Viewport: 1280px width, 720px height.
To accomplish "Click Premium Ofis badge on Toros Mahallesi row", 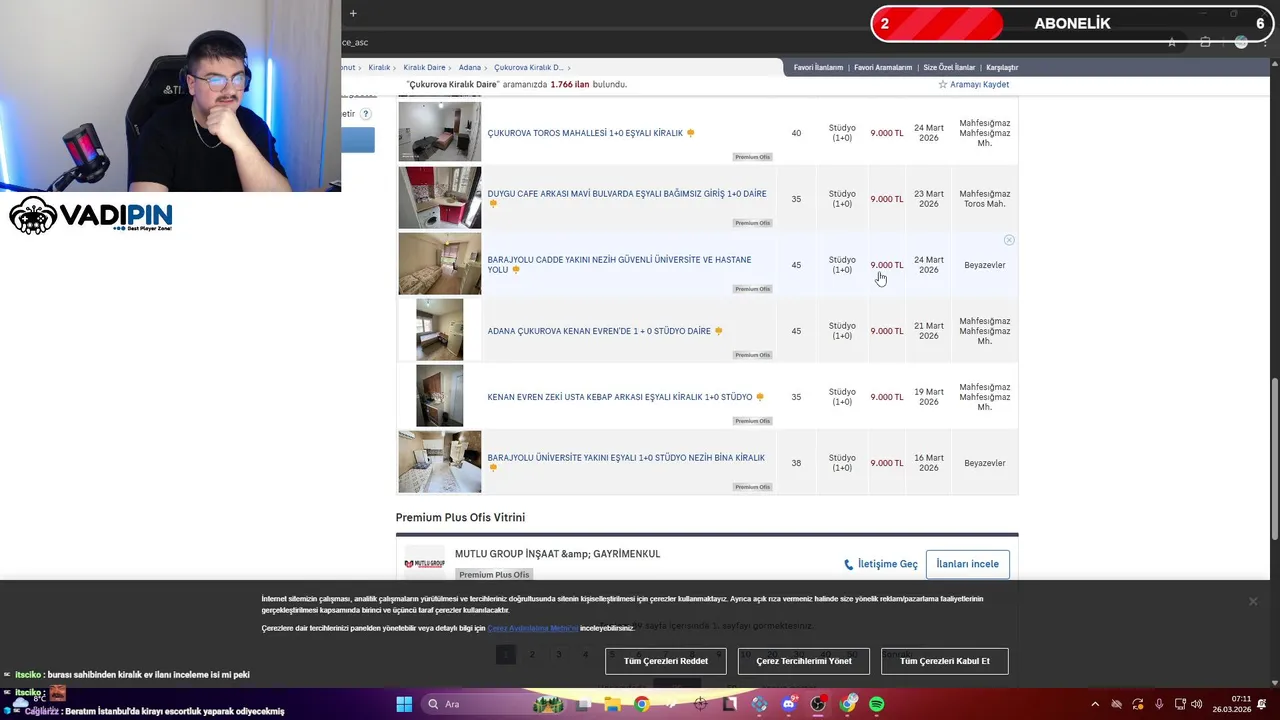I will (753, 157).
